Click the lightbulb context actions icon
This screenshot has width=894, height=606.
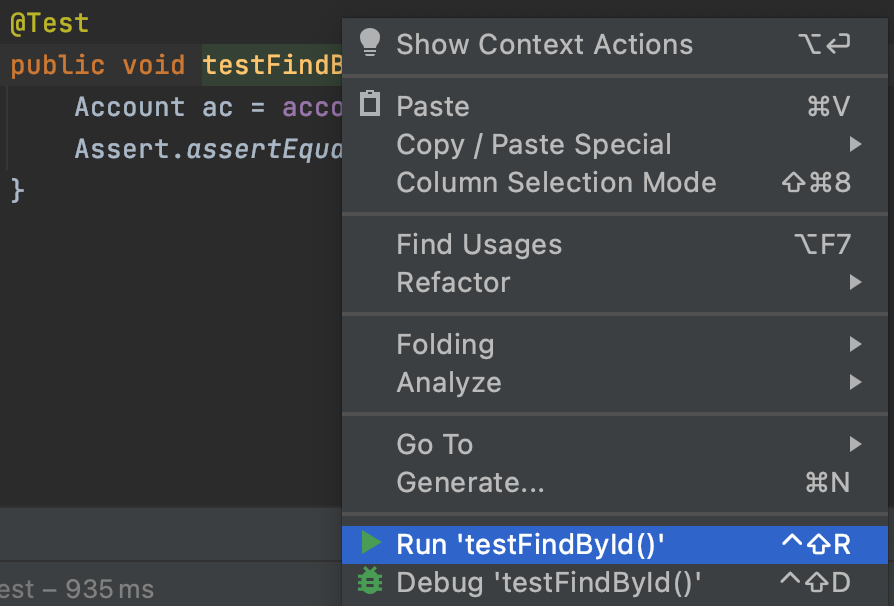click(370, 42)
